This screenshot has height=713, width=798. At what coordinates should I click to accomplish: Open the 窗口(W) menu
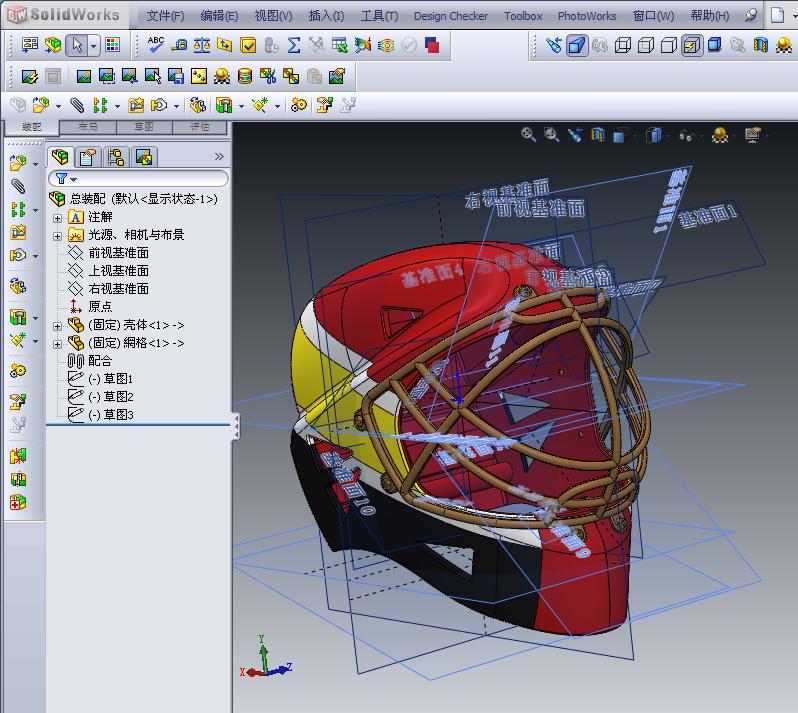coord(653,16)
